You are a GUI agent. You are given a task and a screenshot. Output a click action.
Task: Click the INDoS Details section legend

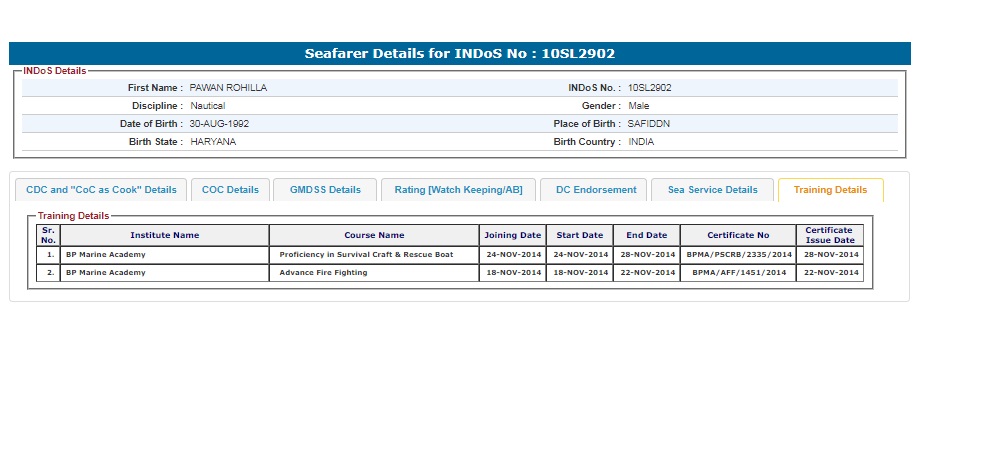tap(54, 70)
